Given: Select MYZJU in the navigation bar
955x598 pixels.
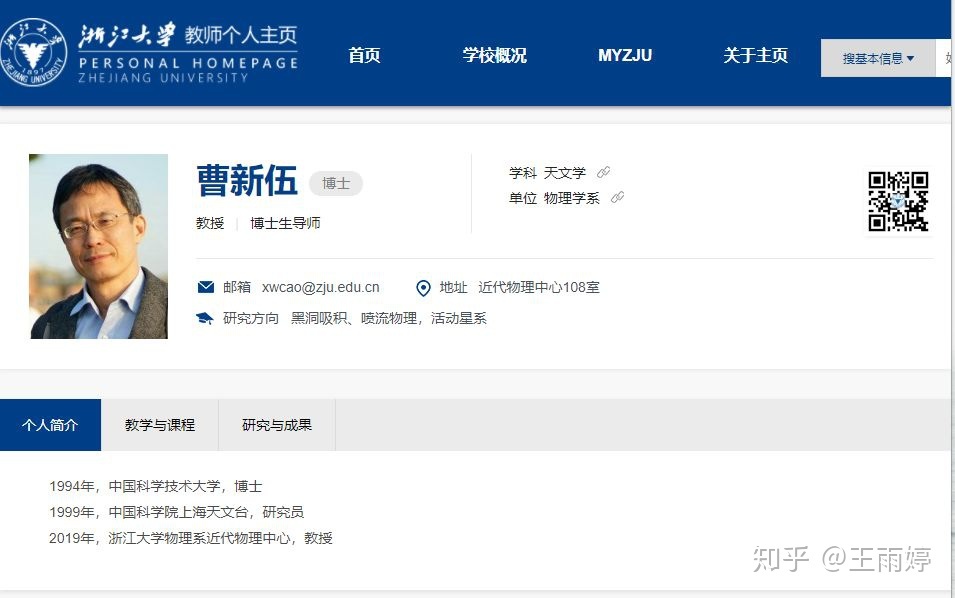Looking at the screenshot, I should coord(625,56).
